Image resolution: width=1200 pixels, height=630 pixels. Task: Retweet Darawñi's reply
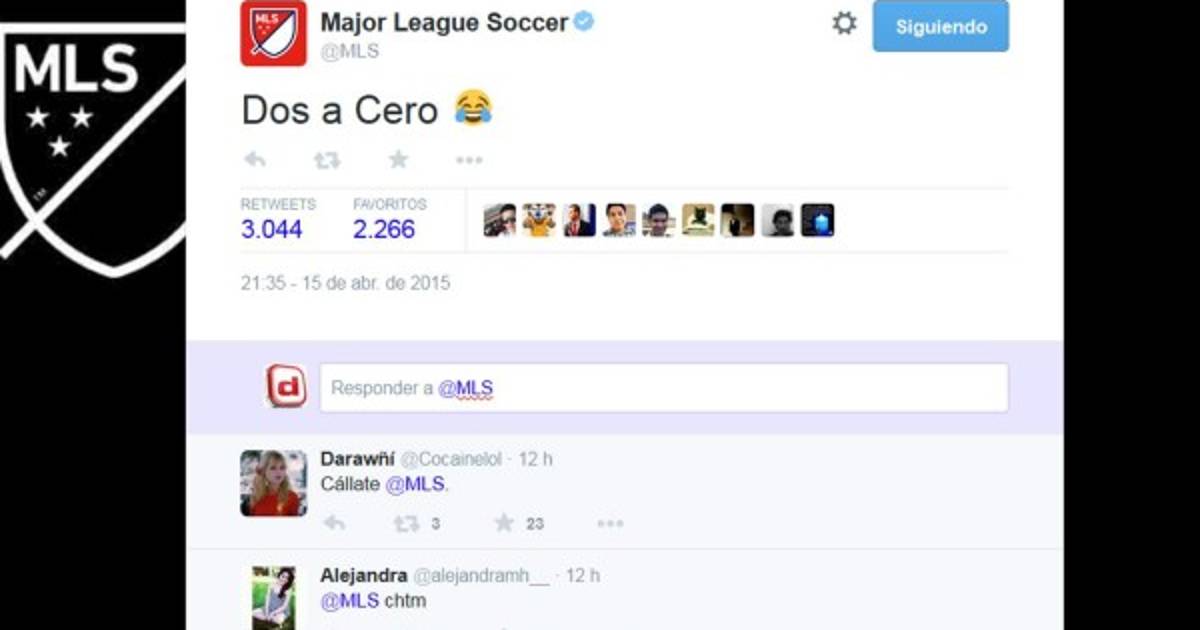[x=406, y=523]
